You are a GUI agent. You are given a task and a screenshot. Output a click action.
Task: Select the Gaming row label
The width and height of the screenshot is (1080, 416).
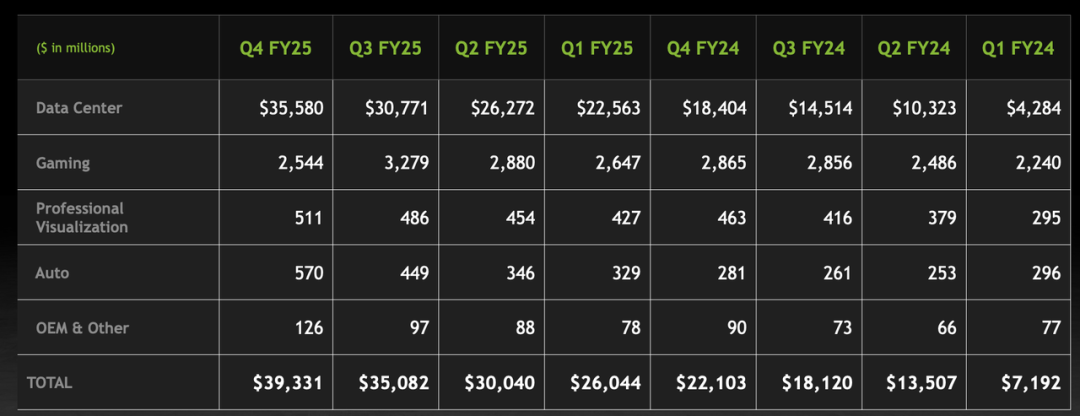[62, 163]
